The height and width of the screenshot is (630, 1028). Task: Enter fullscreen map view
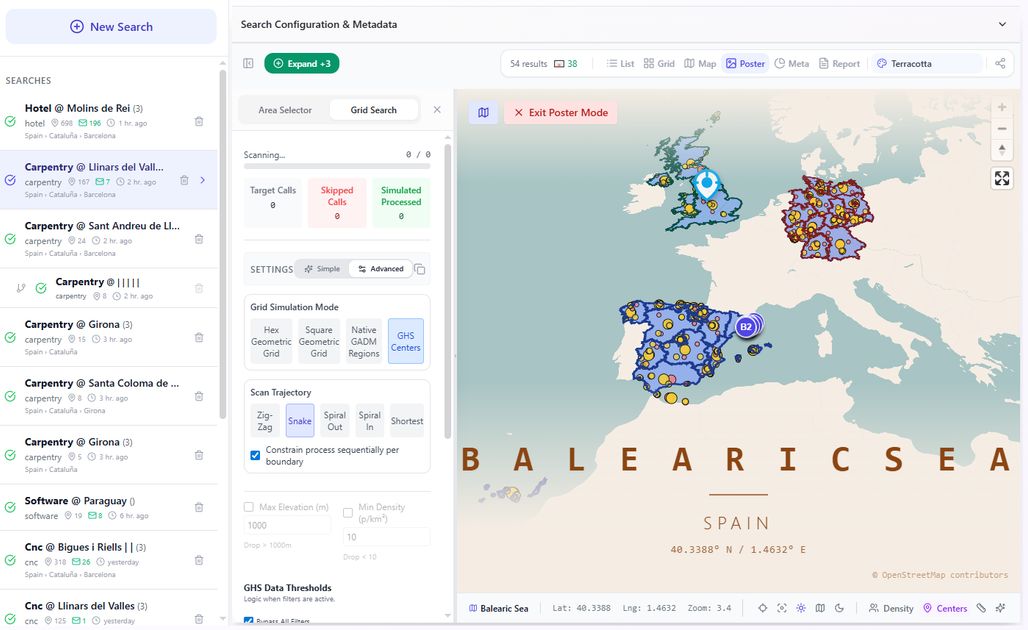[x=1002, y=178]
